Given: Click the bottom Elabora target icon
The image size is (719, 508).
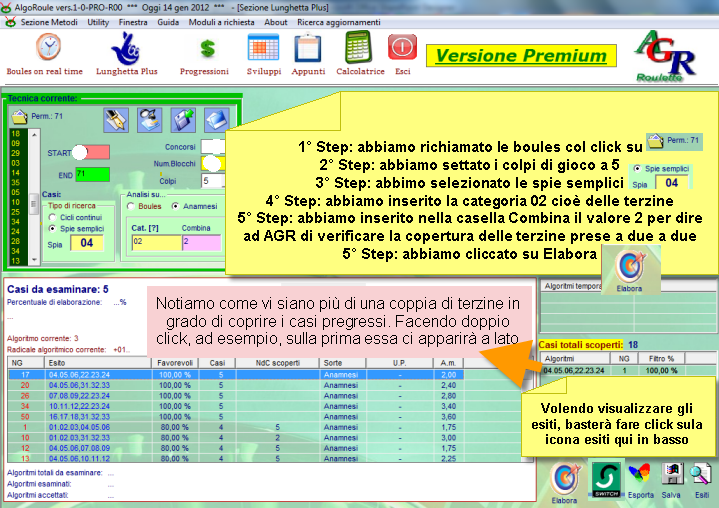Looking at the screenshot, I should (564, 479).
